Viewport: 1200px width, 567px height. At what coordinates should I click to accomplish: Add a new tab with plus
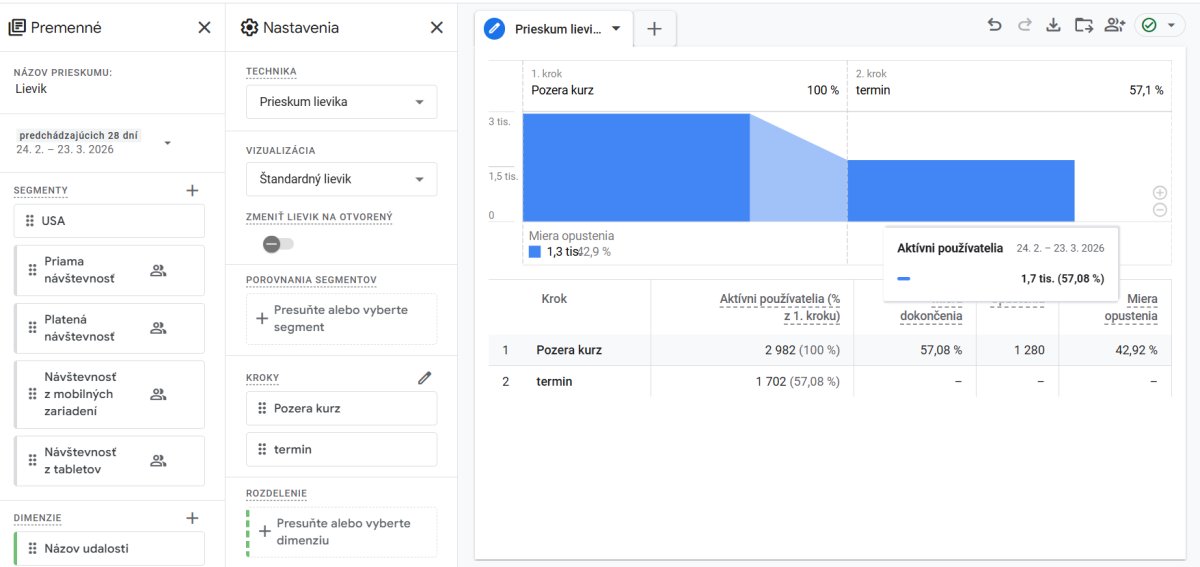(x=654, y=29)
